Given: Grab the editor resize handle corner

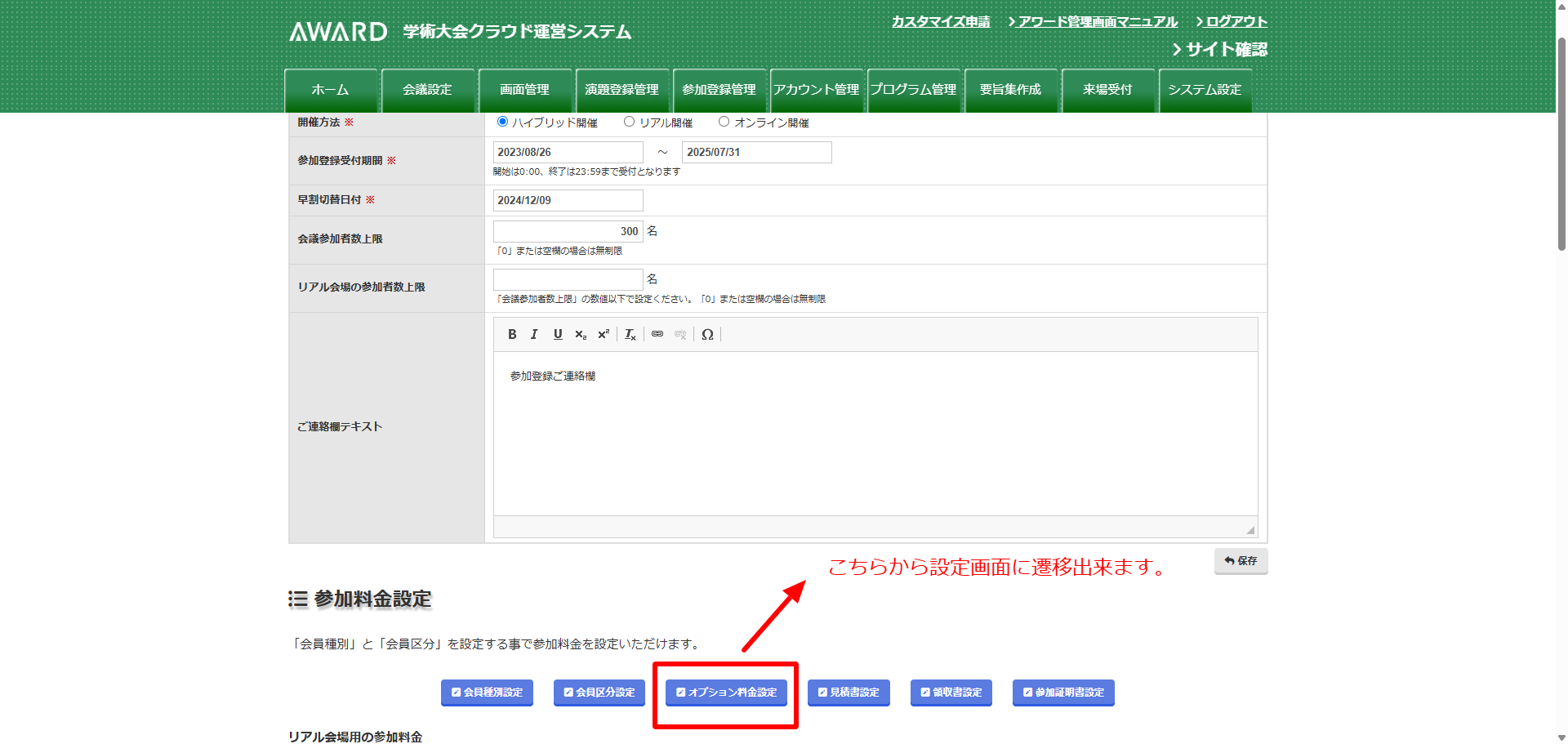Looking at the screenshot, I should [x=1249, y=530].
